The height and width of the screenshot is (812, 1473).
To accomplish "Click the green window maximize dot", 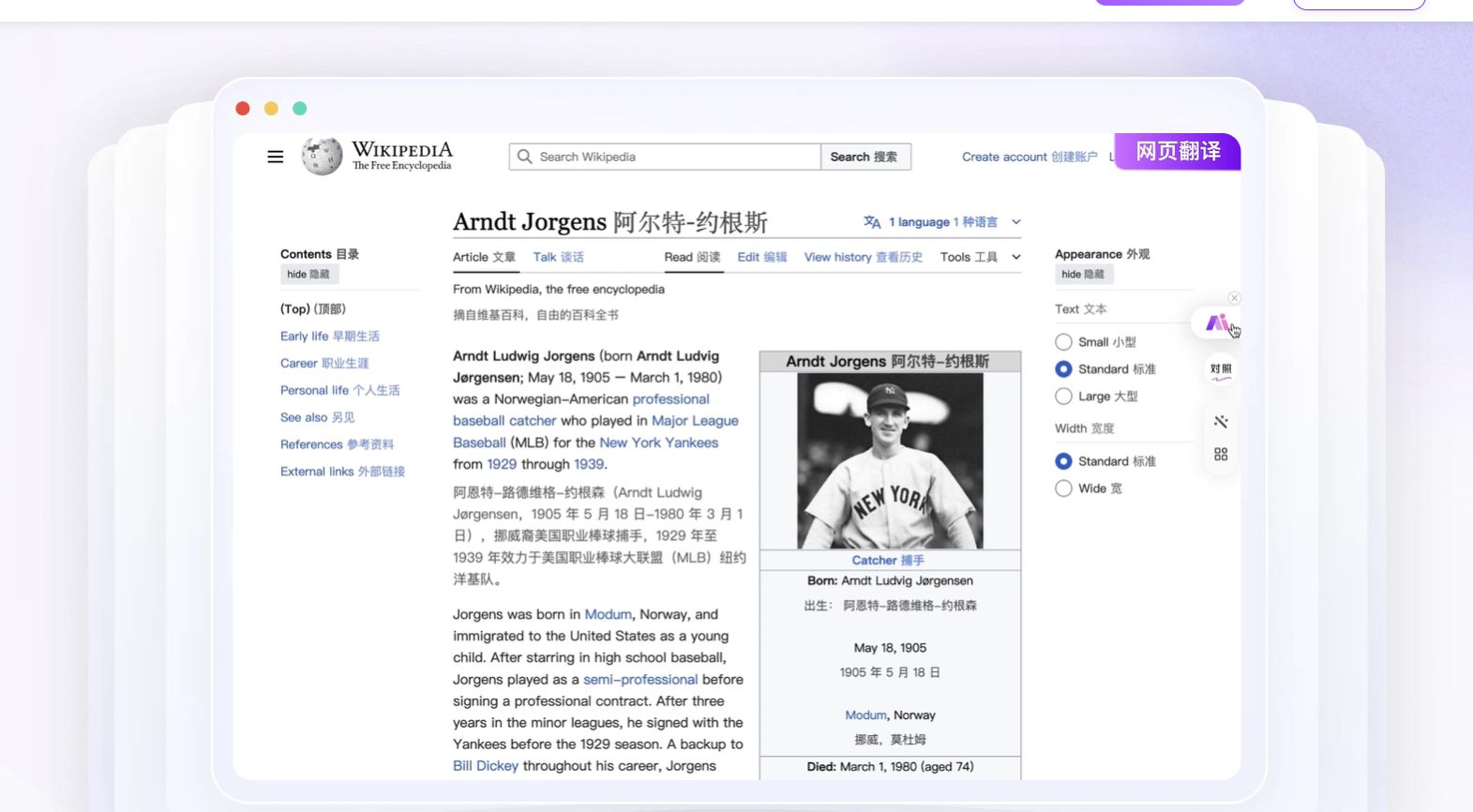I will tap(300, 109).
